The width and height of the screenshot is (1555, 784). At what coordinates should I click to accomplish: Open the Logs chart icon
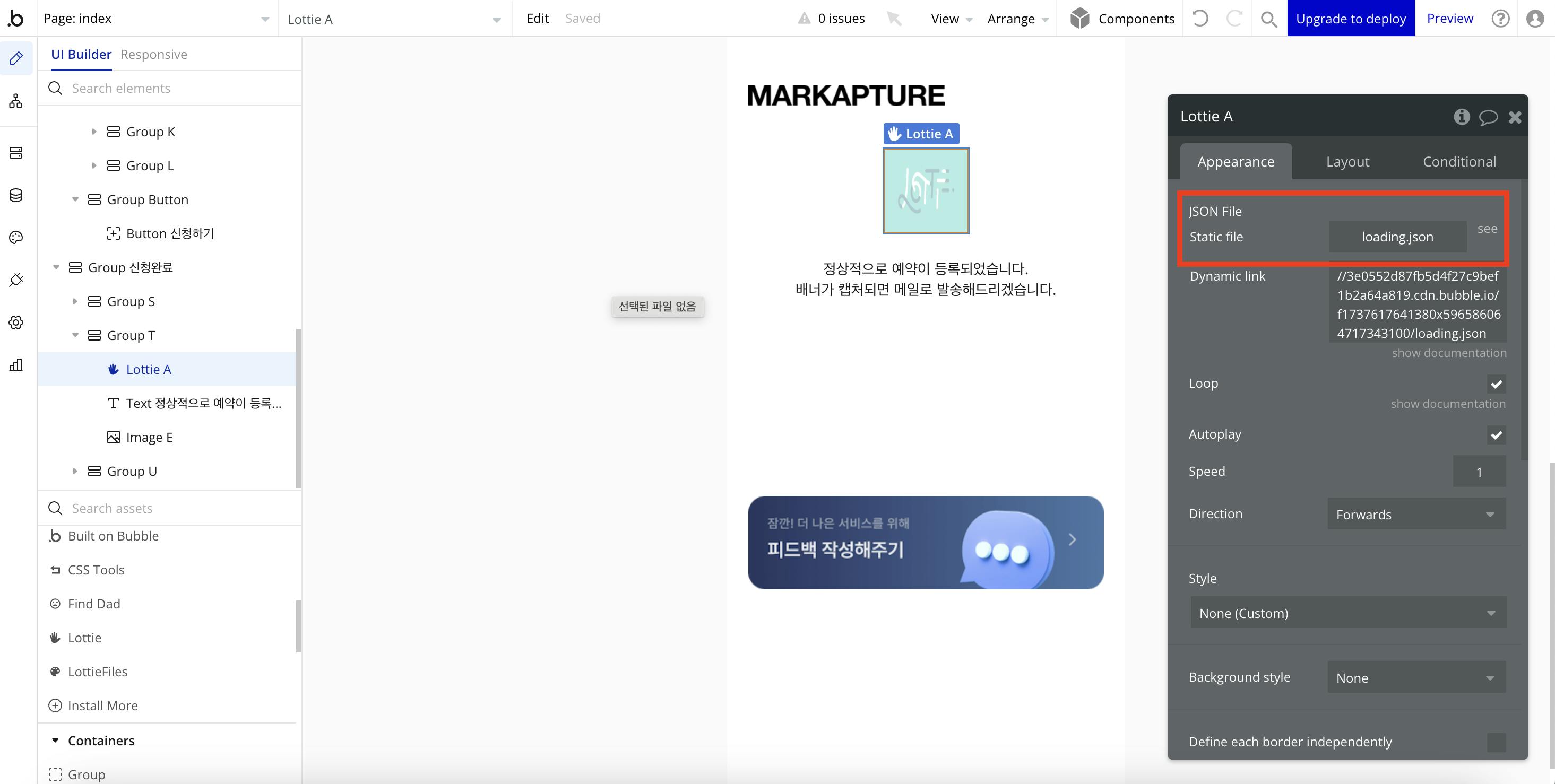pyautogui.click(x=16, y=364)
